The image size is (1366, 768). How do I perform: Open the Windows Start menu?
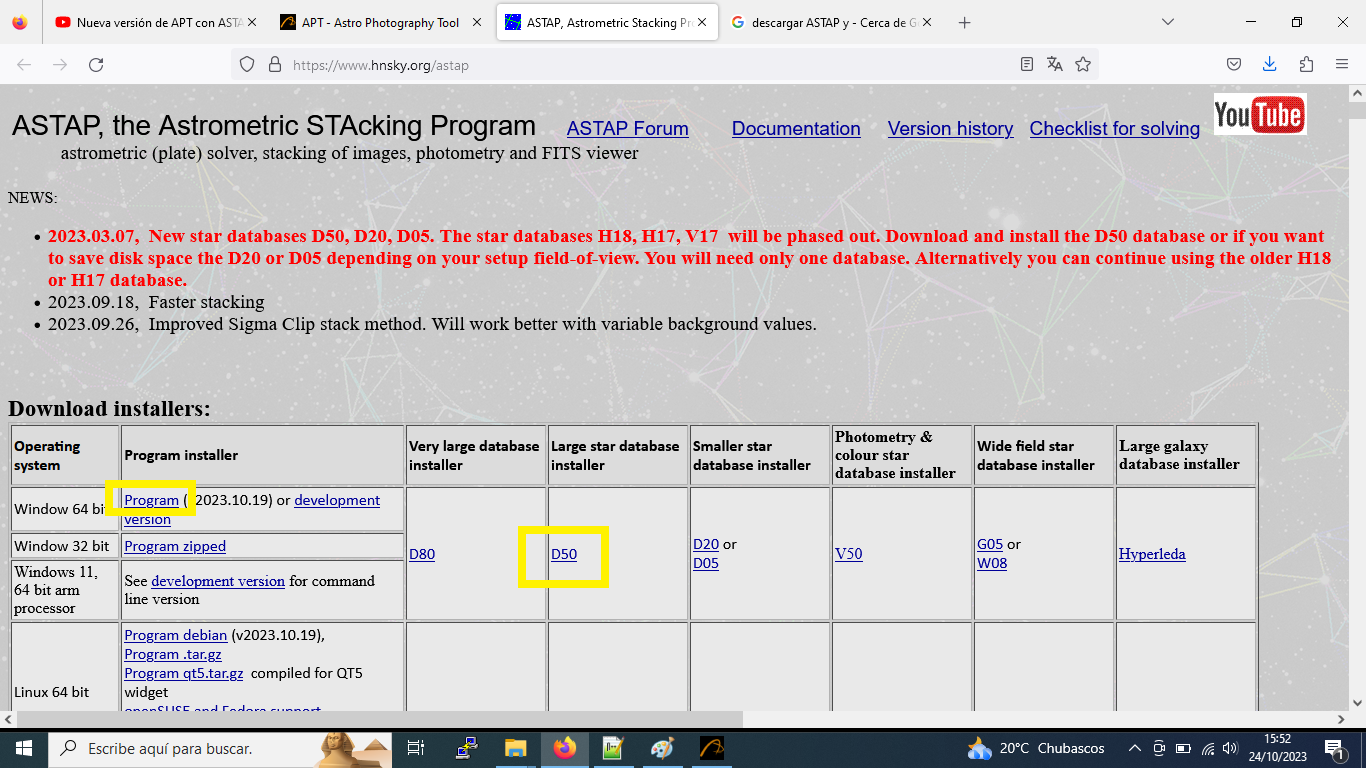(x=23, y=748)
